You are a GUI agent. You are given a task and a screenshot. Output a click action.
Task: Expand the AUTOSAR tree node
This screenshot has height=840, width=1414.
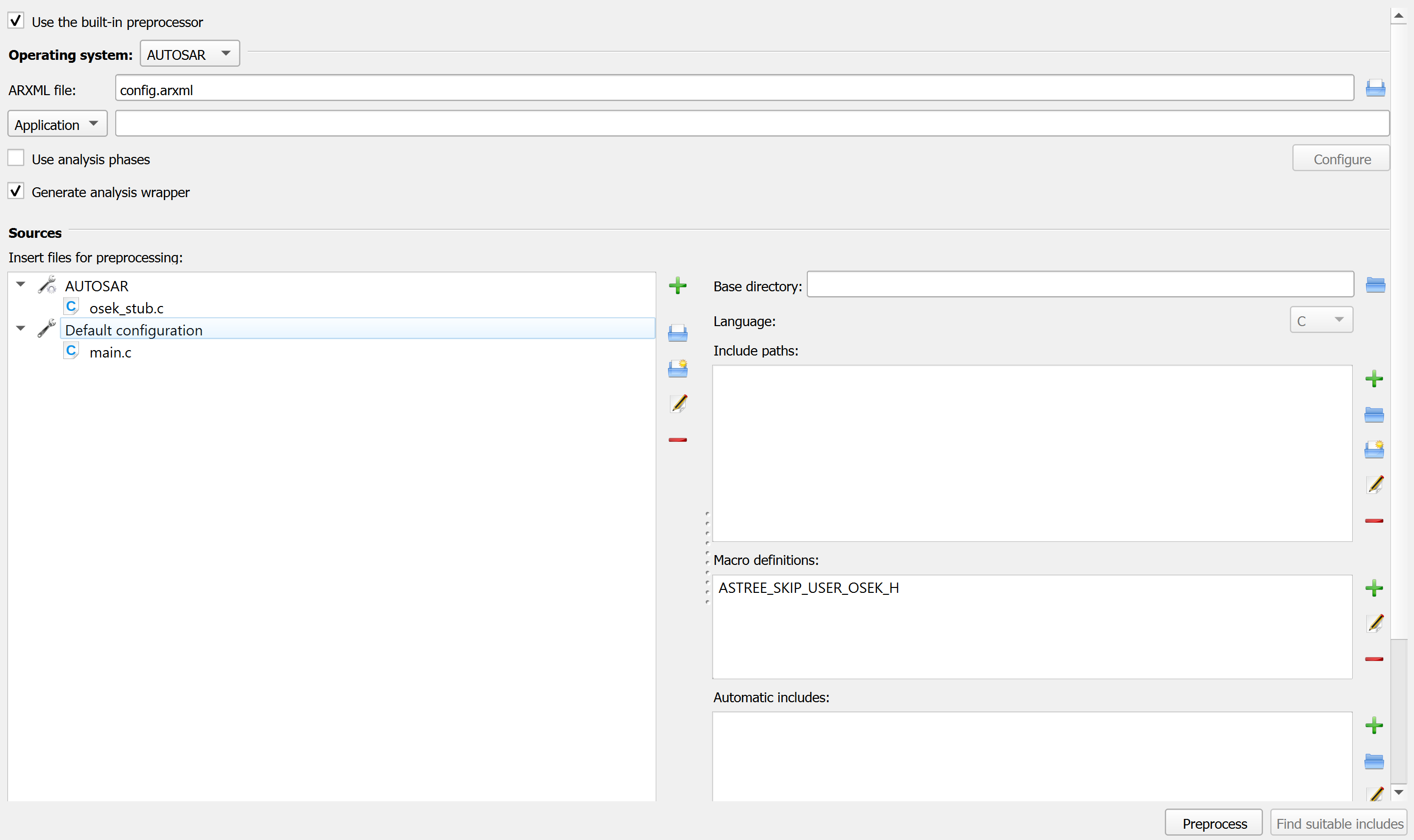(x=21, y=285)
